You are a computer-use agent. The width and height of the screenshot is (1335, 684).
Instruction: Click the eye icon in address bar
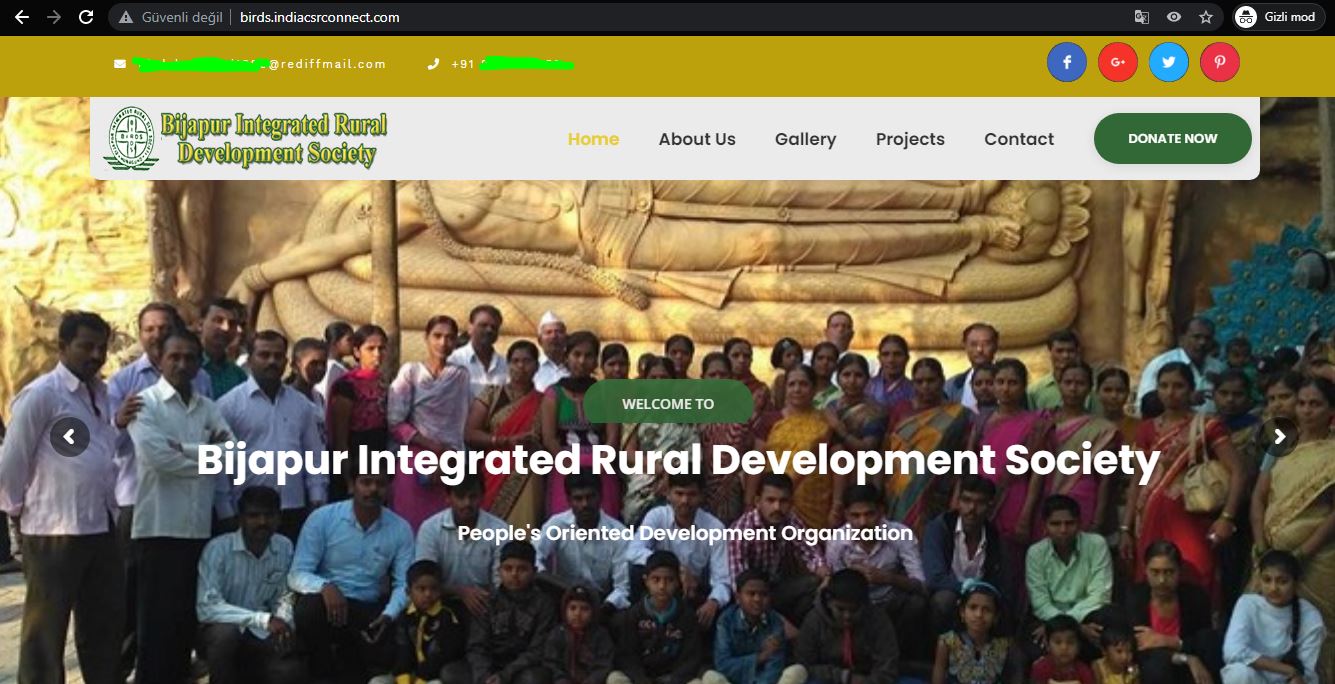(x=1174, y=17)
